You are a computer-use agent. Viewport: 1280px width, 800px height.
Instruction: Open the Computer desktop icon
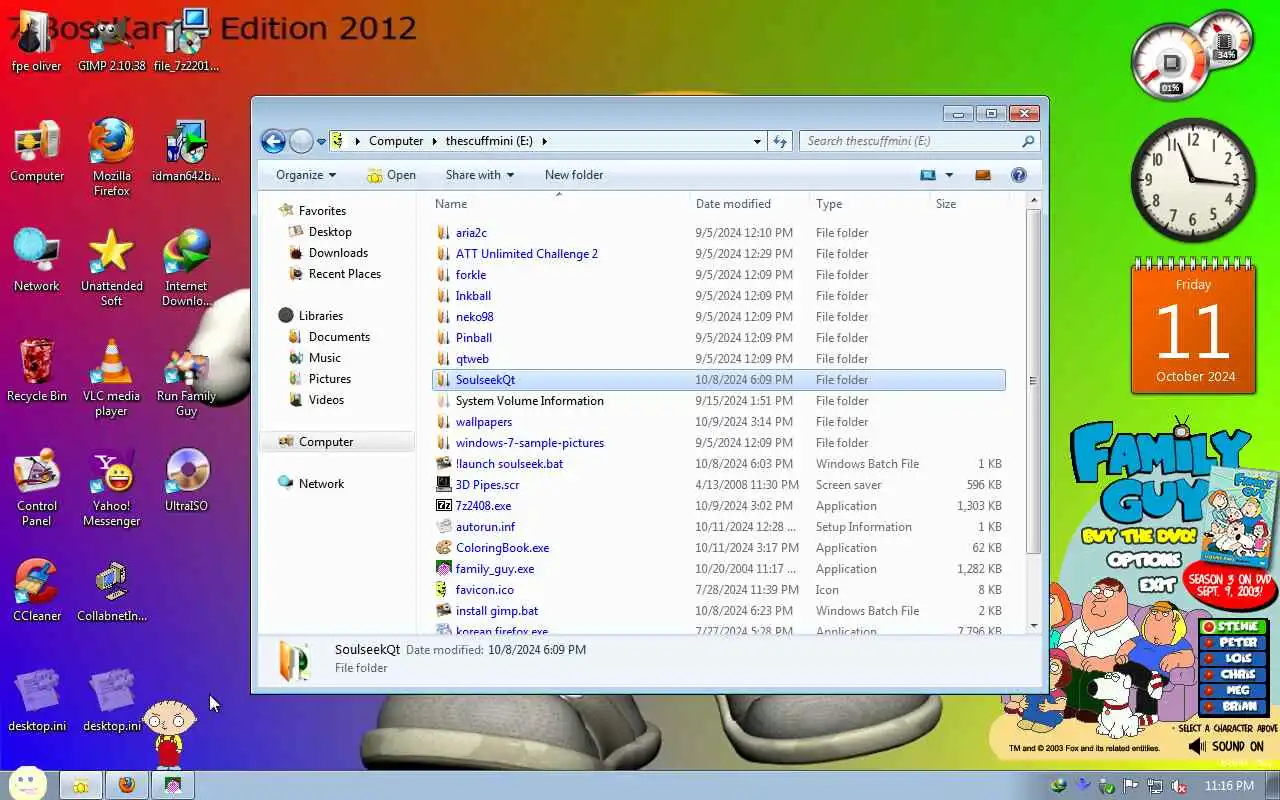click(x=37, y=150)
